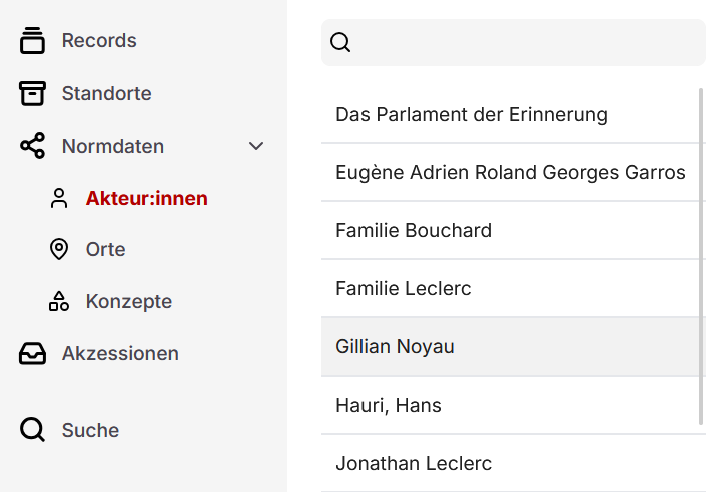
Task: Open the Gillian Noyau entry
Action: coord(395,347)
